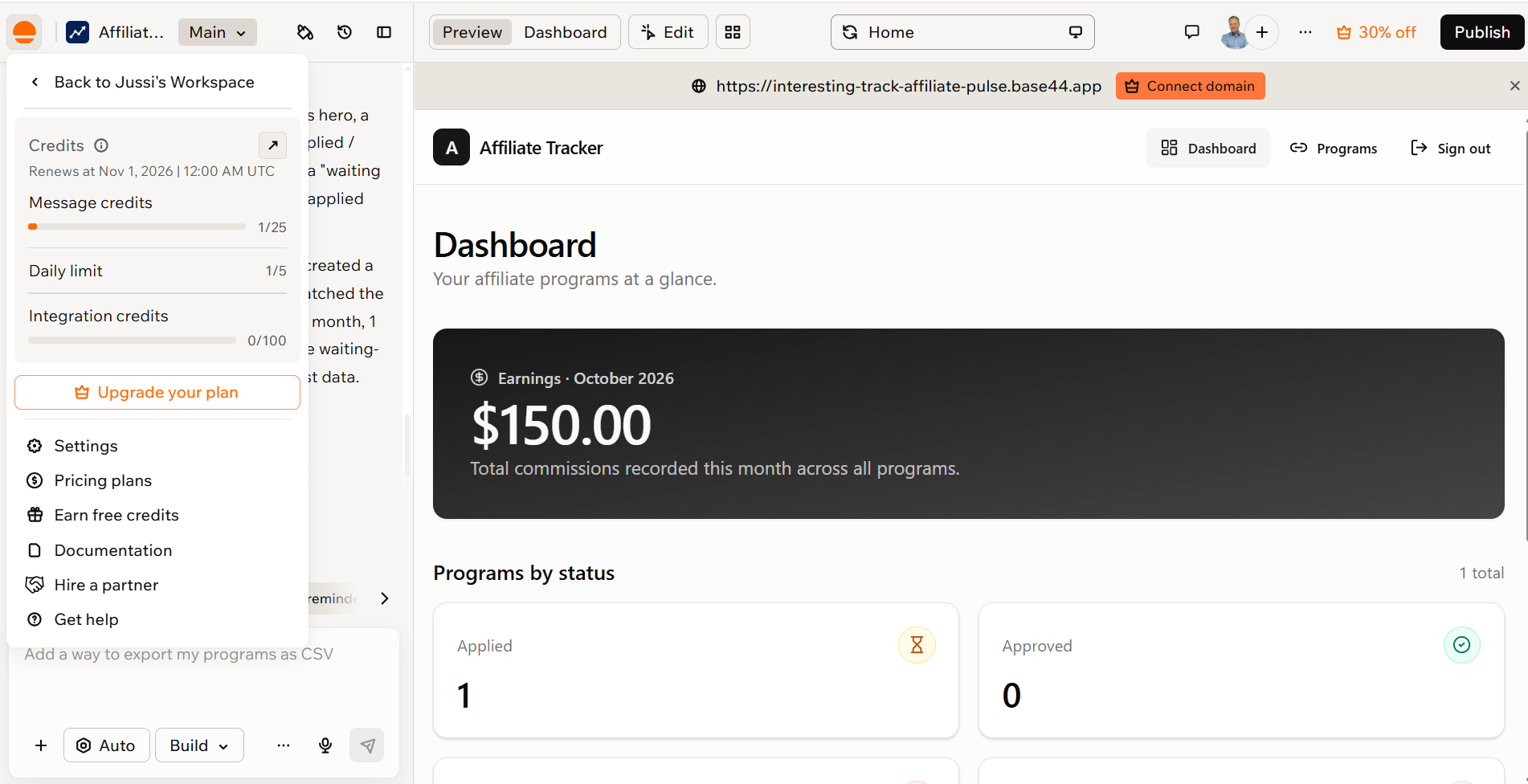This screenshot has height=784, width=1528.
Task: Click the 30% off offer
Action: coord(1376,32)
